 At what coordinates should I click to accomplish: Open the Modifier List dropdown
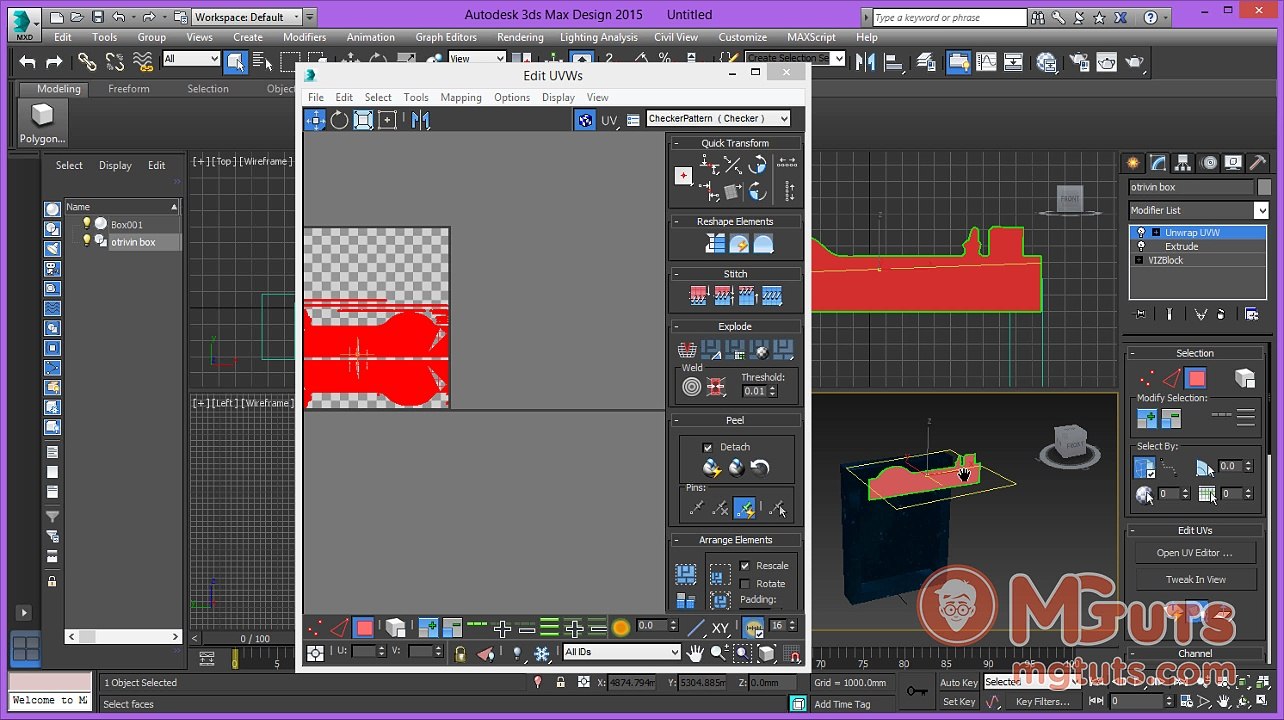coord(1198,210)
